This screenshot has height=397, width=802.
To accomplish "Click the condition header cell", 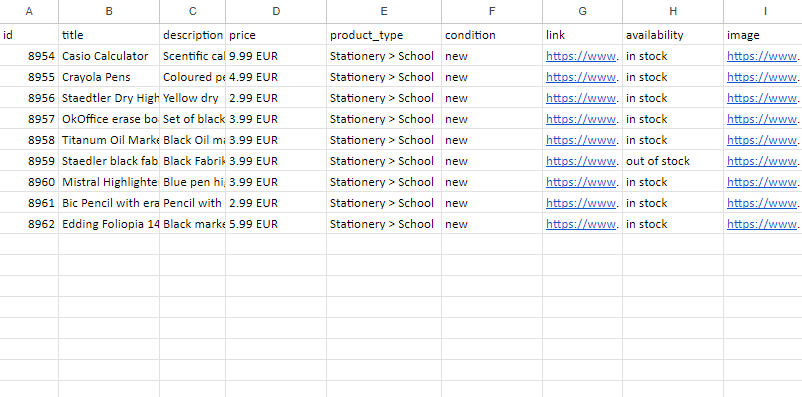I will click(492, 35).
